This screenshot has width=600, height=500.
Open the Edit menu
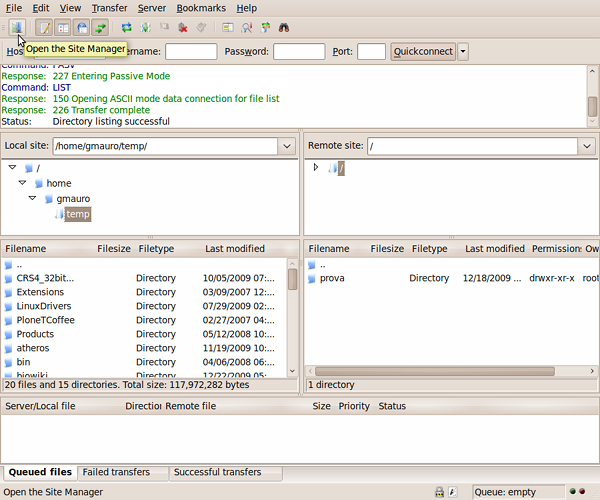[41, 8]
